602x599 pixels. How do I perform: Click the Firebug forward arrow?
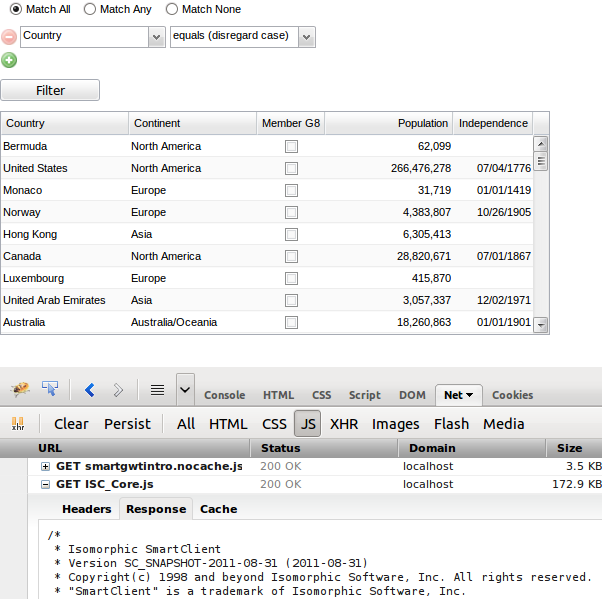click(x=118, y=390)
